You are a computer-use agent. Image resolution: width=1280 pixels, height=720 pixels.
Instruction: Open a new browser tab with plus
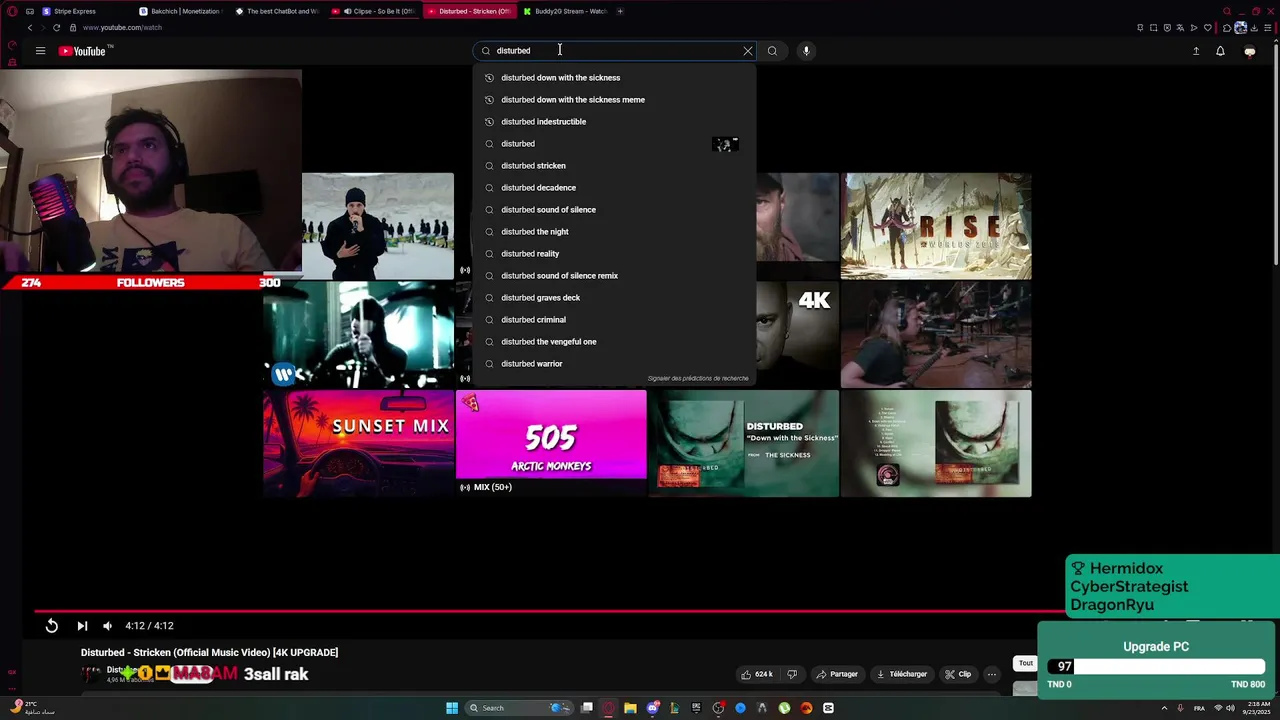(x=620, y=11)
